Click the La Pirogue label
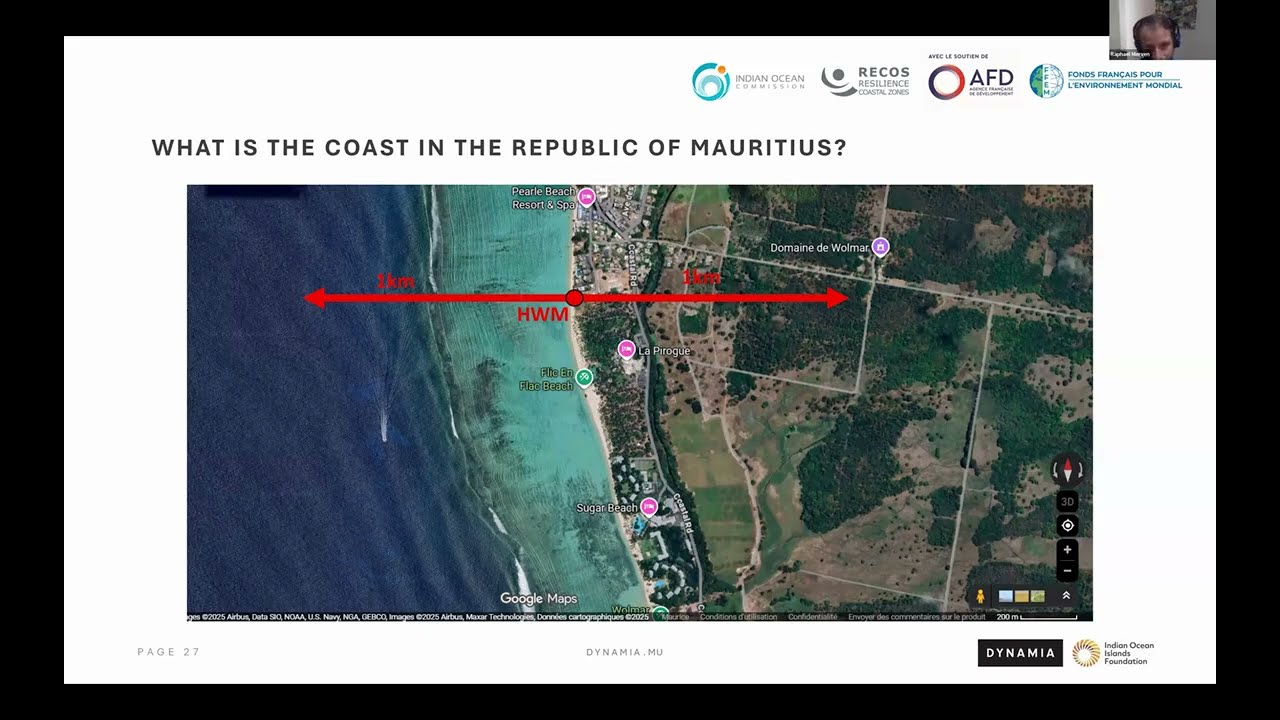Image resolution: width=1280 pixels, height=720 pixels. click(664, 351)
